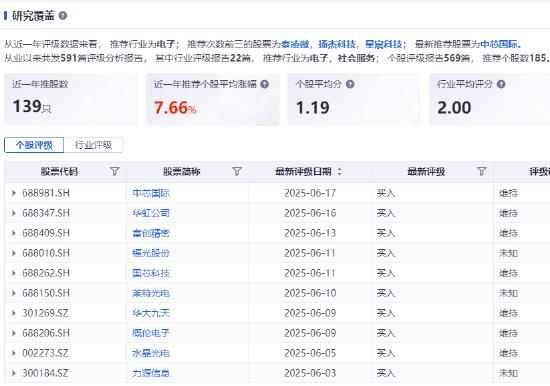Click the 7.66% average gain value

175,108
